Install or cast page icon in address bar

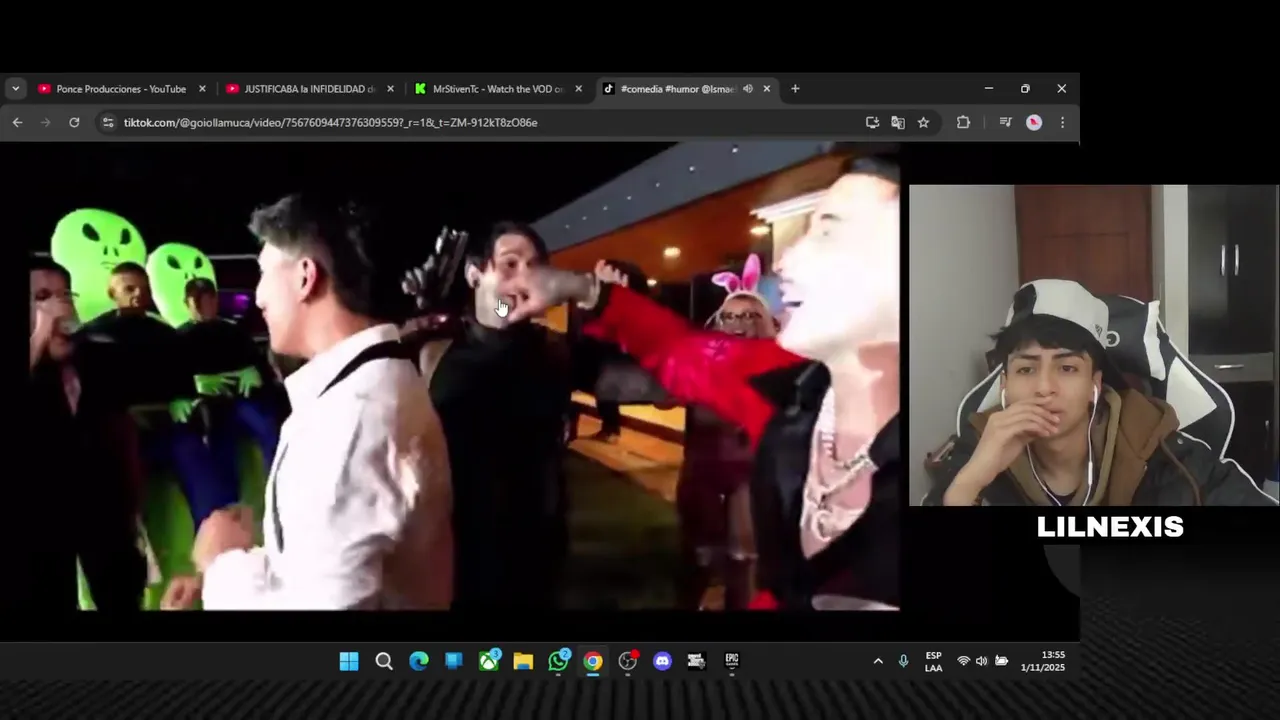coord(872,122)
